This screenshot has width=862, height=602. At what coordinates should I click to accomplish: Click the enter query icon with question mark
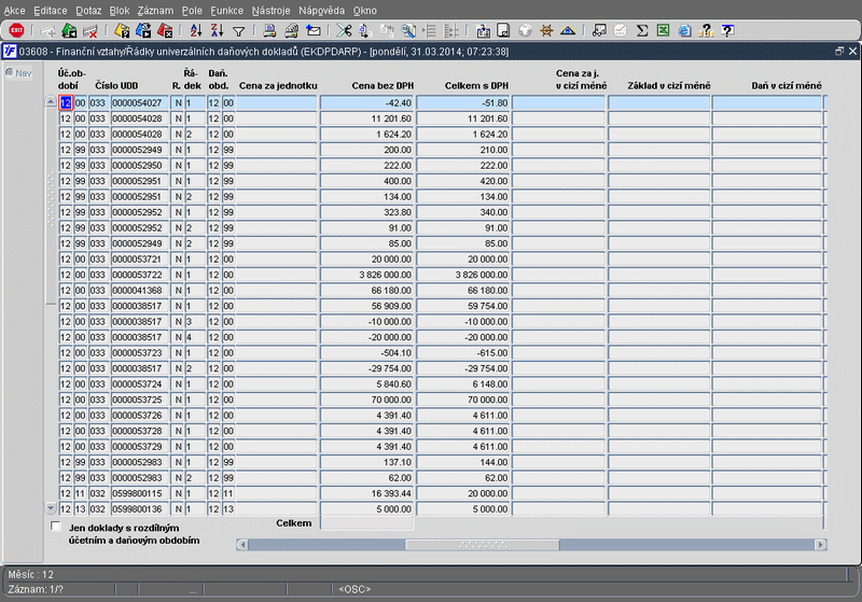pyautogui.click(x=122, y=31)
